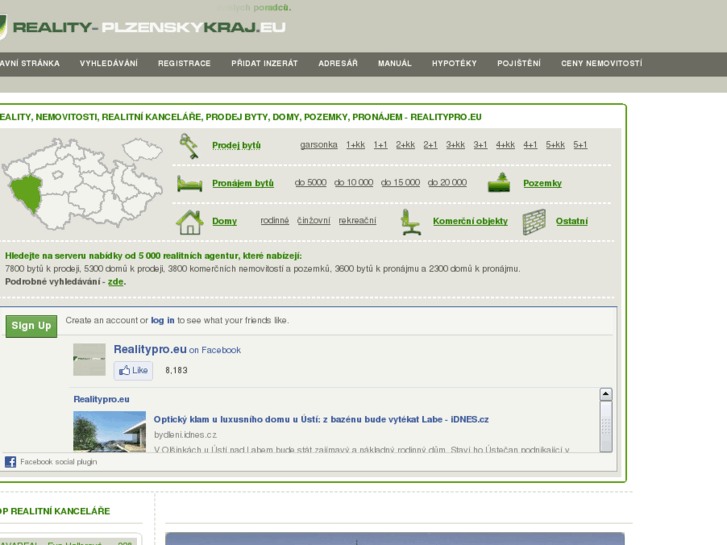Filter flats by 3+1

pyautogui.click(x=480, y=145)
